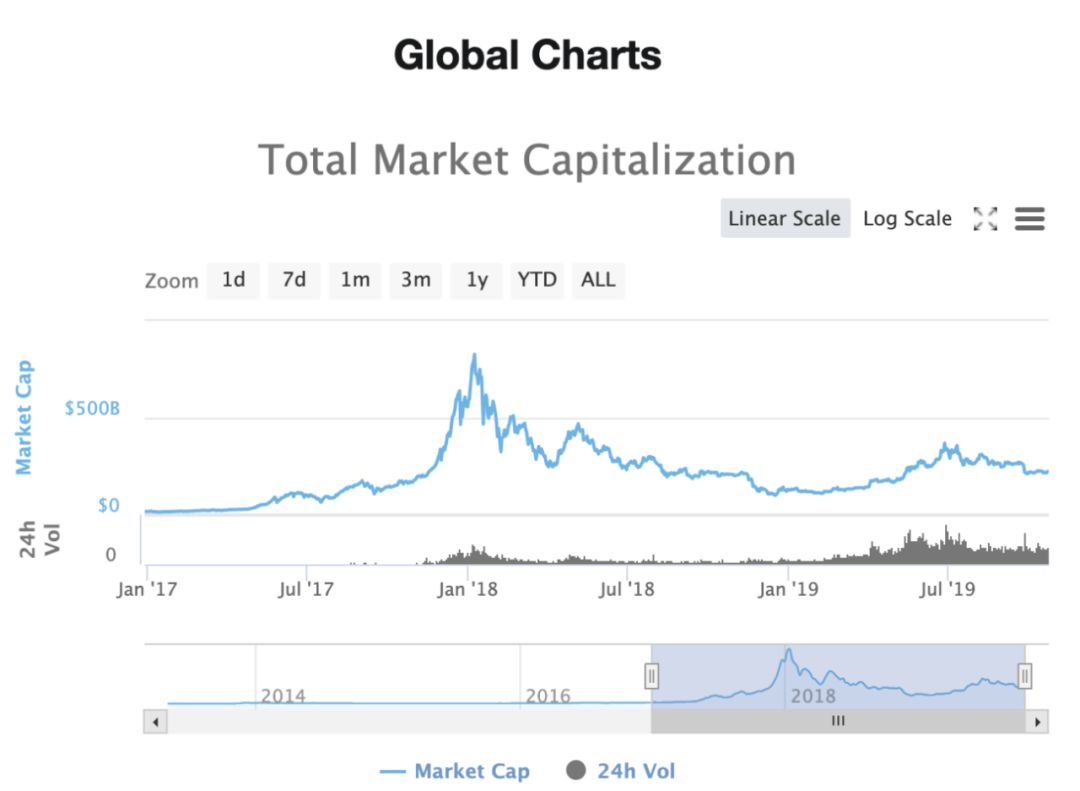This screenshot has width=1080, height=791.
Task: Switch chart to Linear Scale
Action: point(784,218)
